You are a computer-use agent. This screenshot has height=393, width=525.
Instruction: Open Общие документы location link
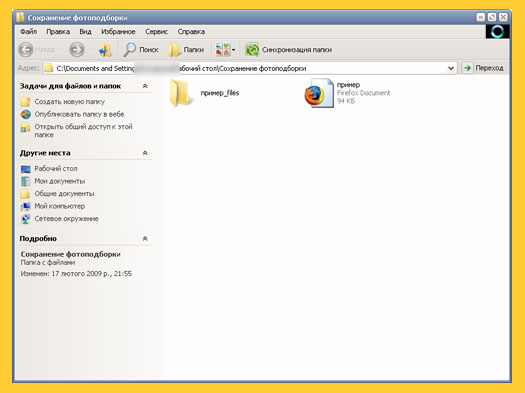64,193
